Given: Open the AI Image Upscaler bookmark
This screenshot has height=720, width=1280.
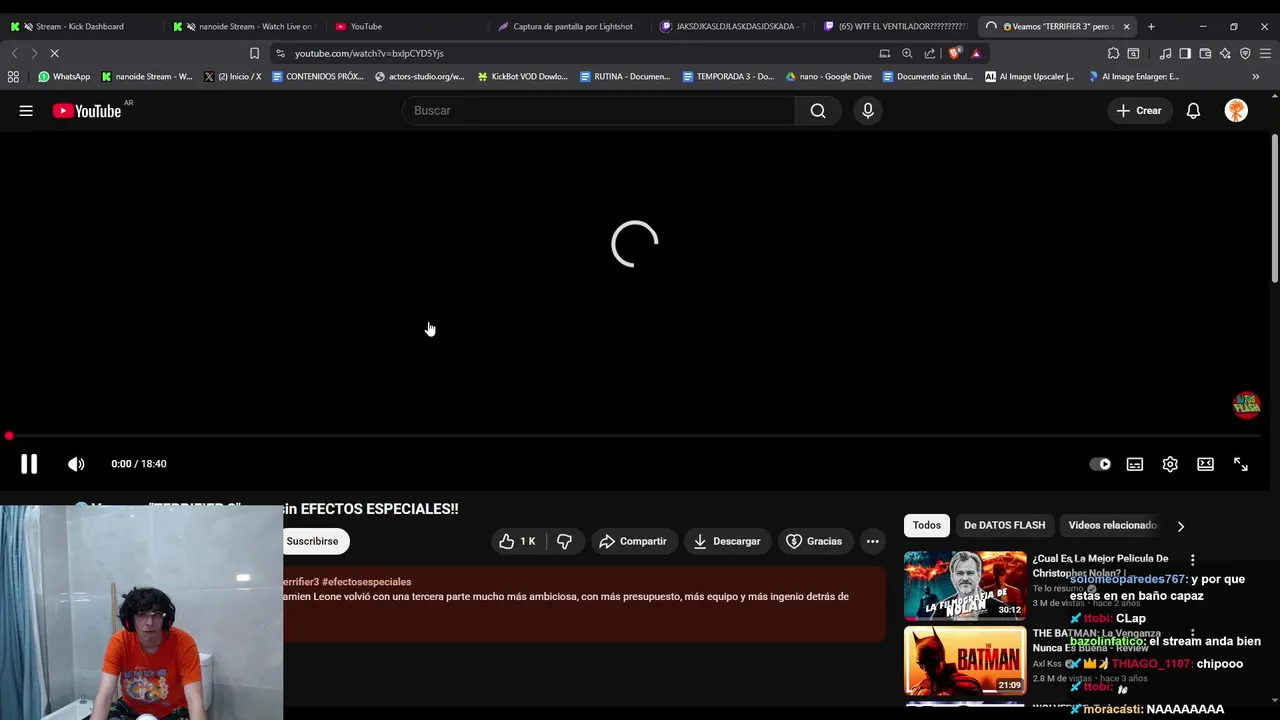Looking at the screenshot, I should [x=1029, y=76].
